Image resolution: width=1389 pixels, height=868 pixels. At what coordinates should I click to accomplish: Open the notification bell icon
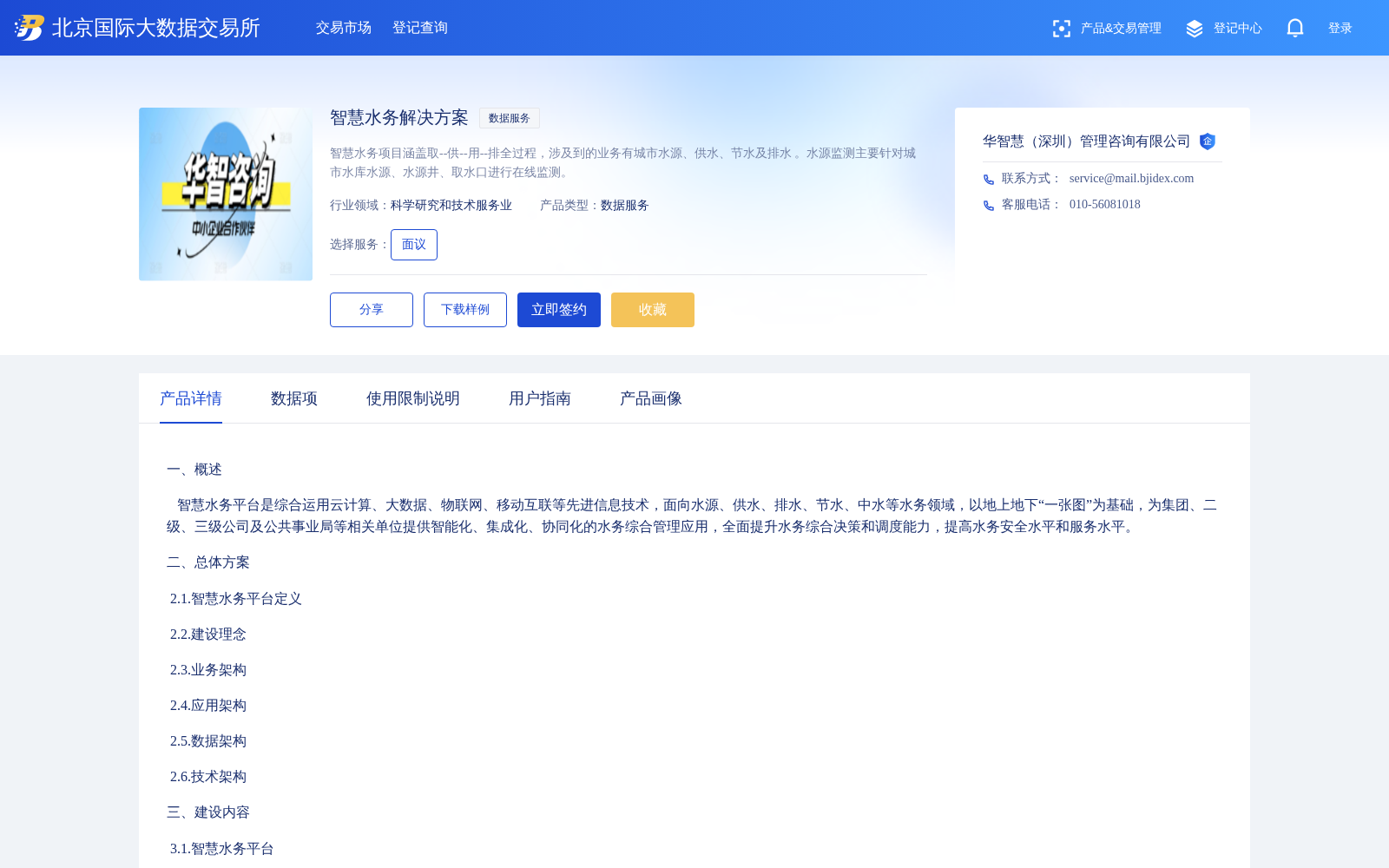(1294, 28)
